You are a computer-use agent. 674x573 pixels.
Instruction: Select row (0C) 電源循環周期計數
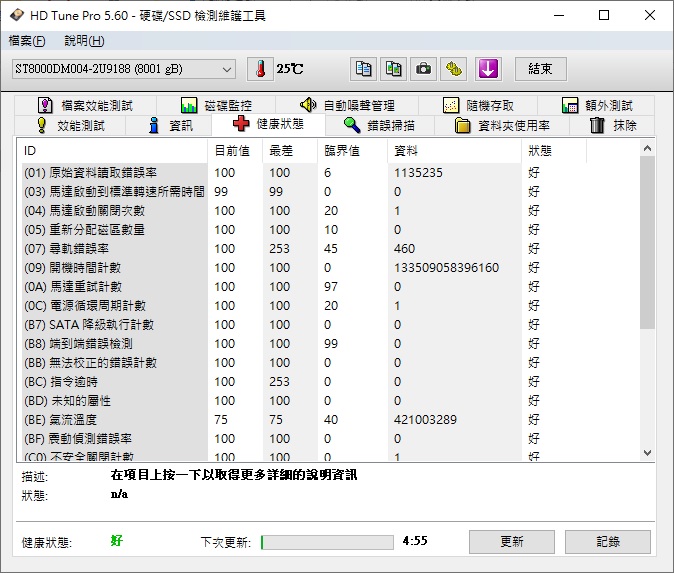331,306
